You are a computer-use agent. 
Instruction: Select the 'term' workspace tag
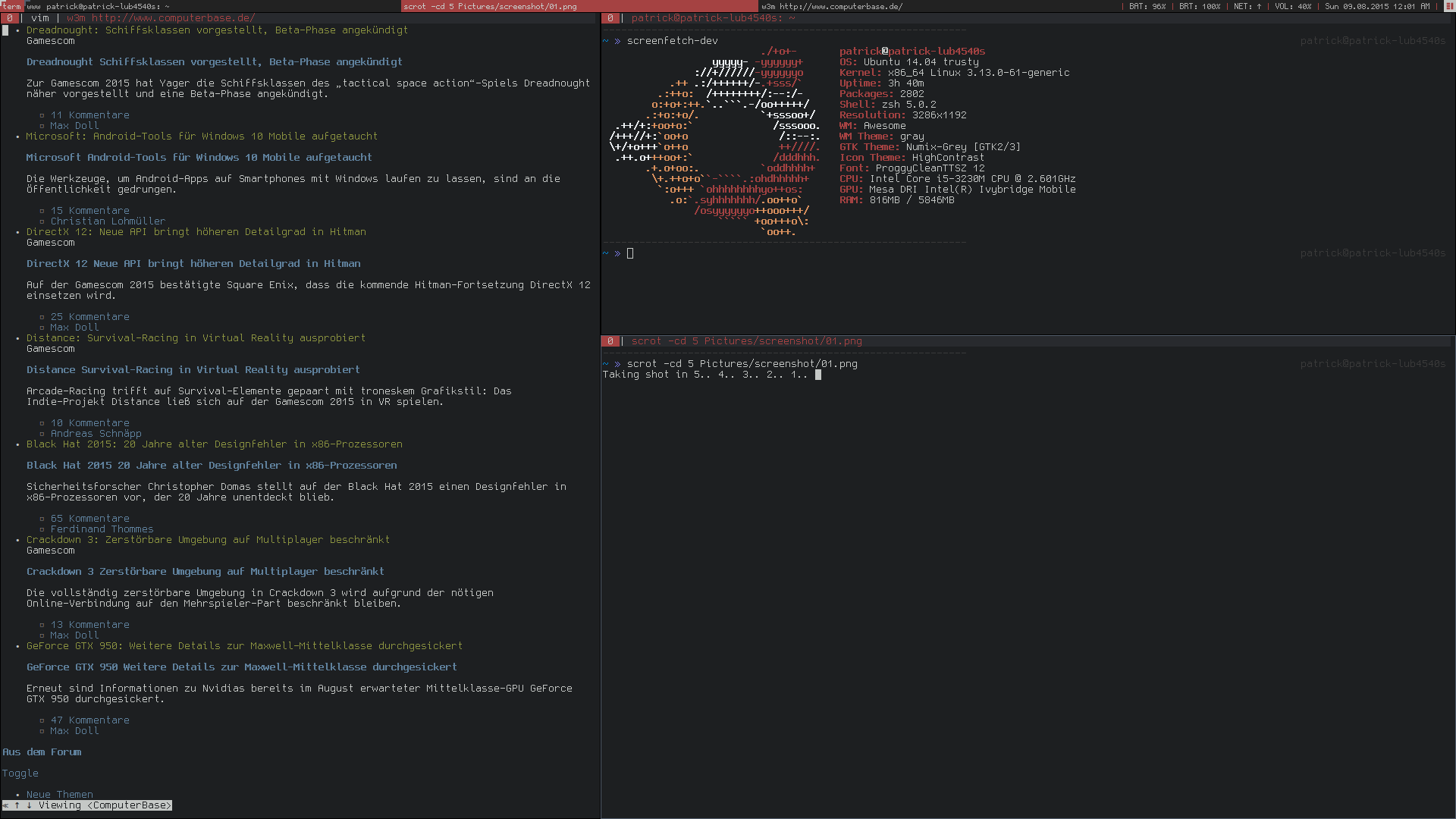click(11, 6)
